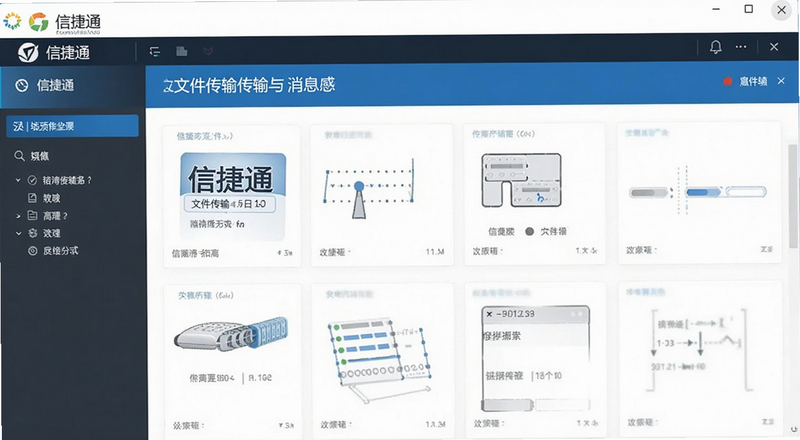This screenshot has height=440, width=800.
Task: Click the shield checkmark logo in header
Action: [28, 52]
